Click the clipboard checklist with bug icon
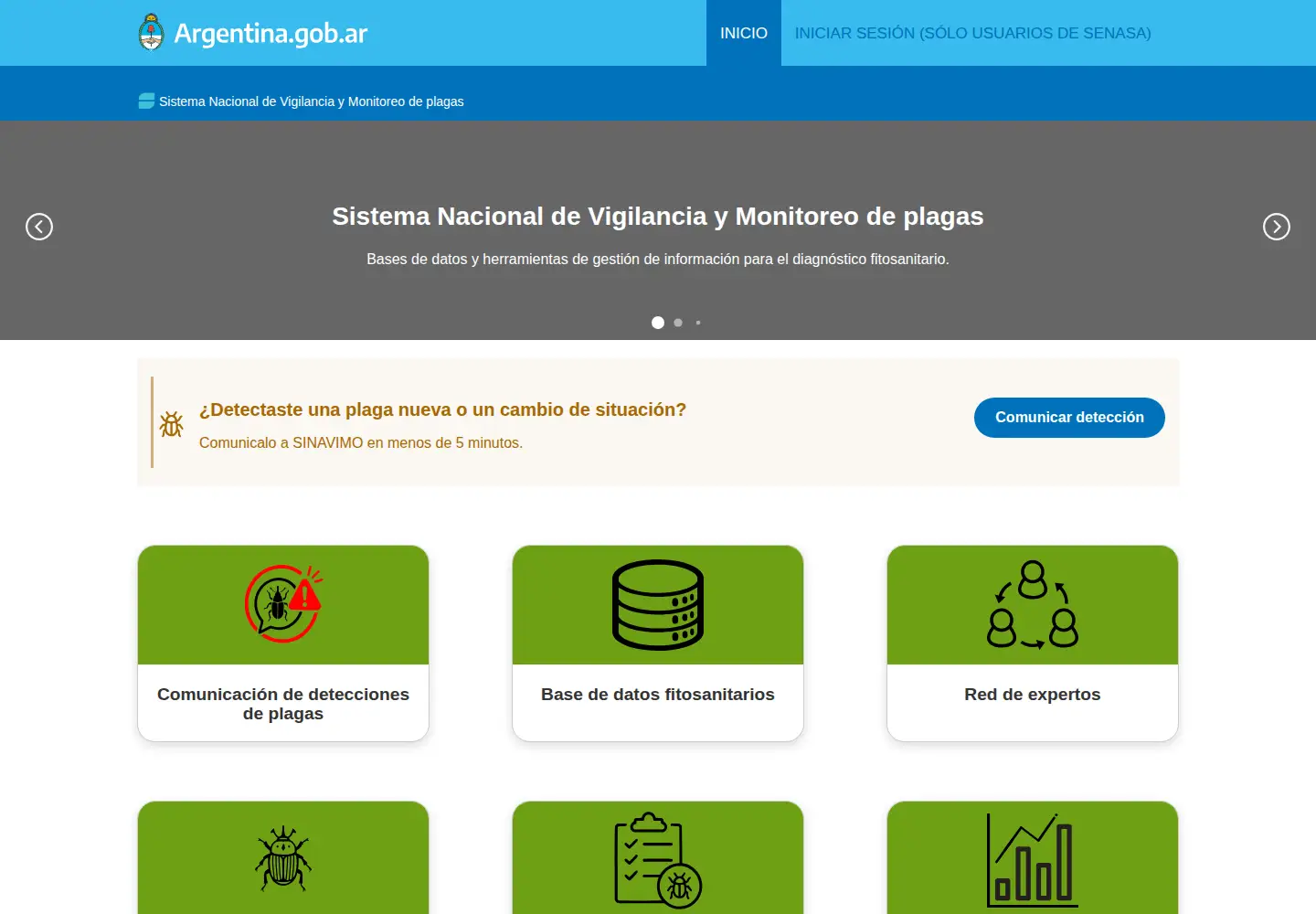Image resolution: width=1316 pixels, height=914 pixels. 658,860
